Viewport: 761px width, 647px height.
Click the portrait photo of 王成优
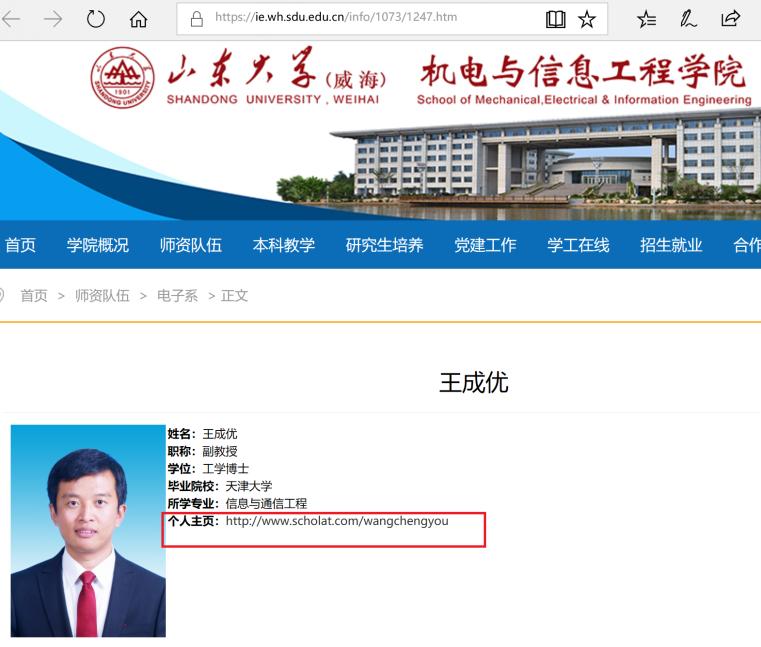[x=88, y=531]
